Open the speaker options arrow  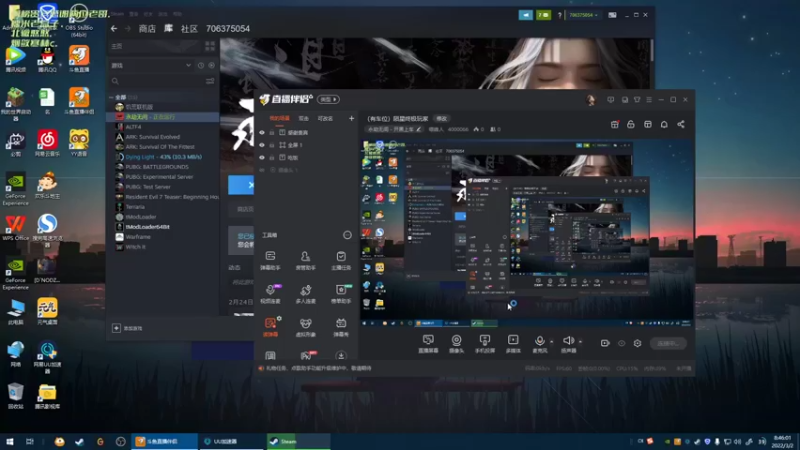click(580, 342)
